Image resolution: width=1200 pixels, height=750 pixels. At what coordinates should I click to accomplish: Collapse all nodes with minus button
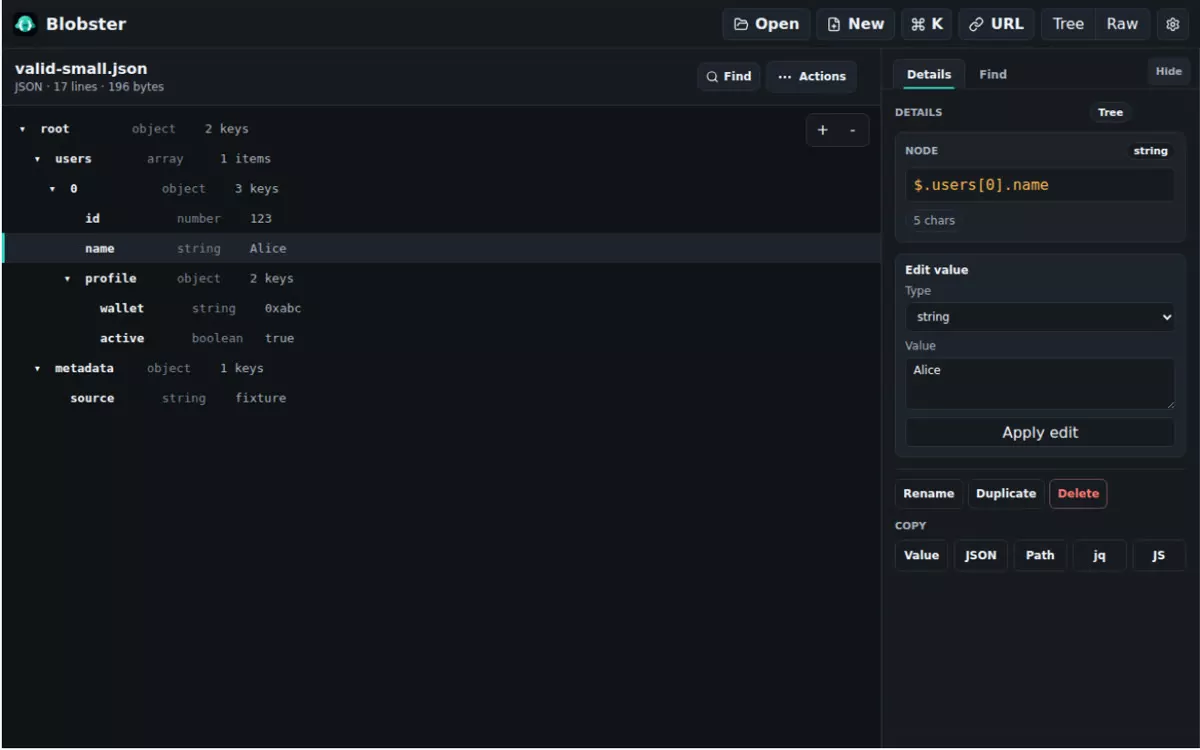(x=853, y=130)
